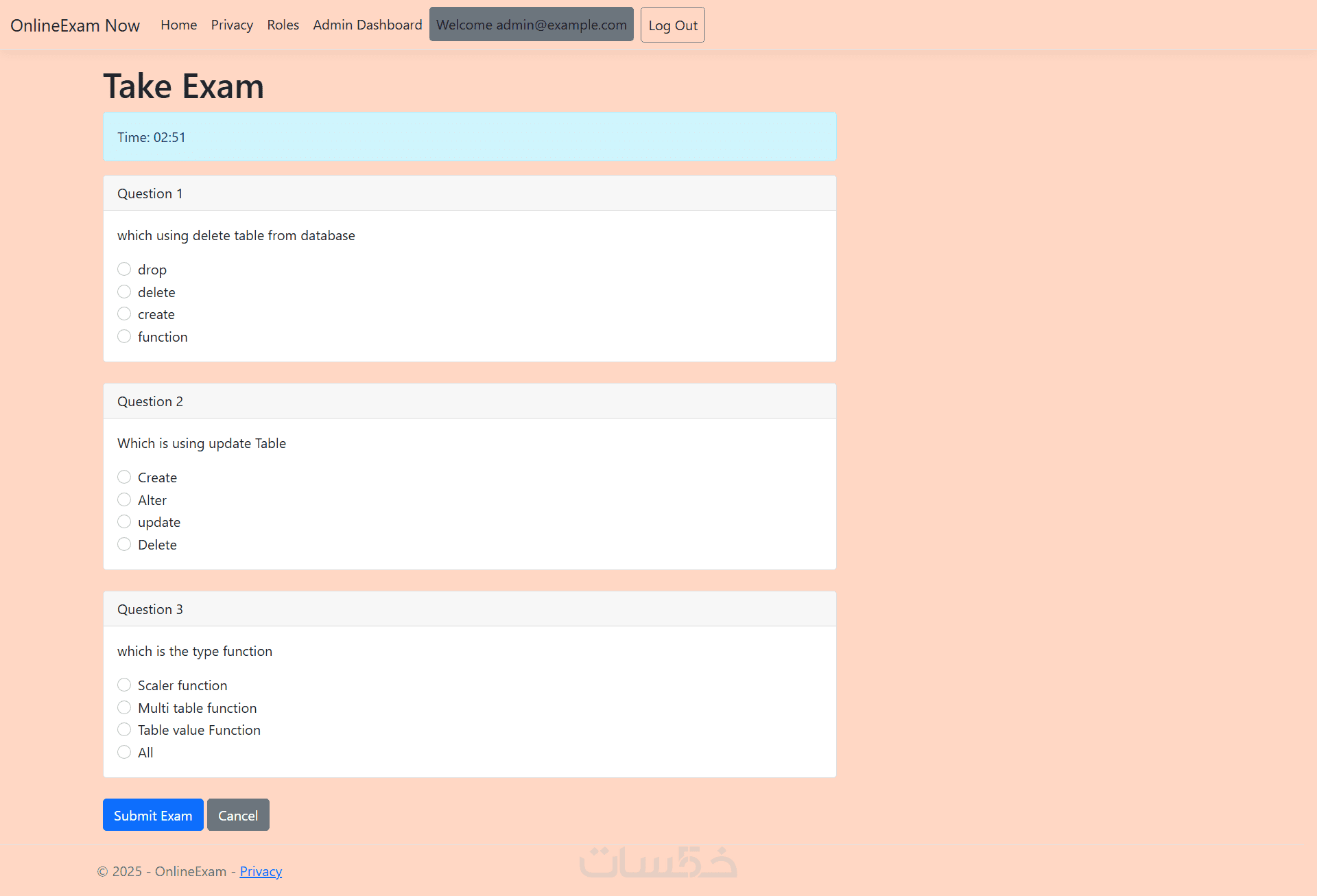Pick the 'function' radio in Question 1

pyautogui.click(x=124, y=336)
